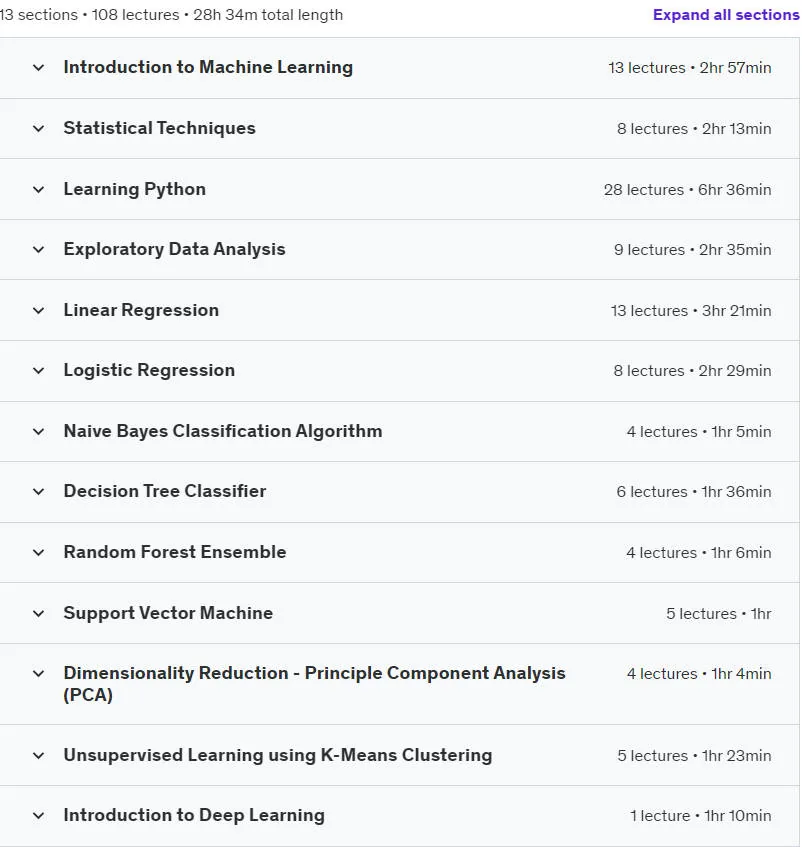Open the Random Forest Ensemble chevron
This screenshot has width=802, height=847.
tap(38, 553)
